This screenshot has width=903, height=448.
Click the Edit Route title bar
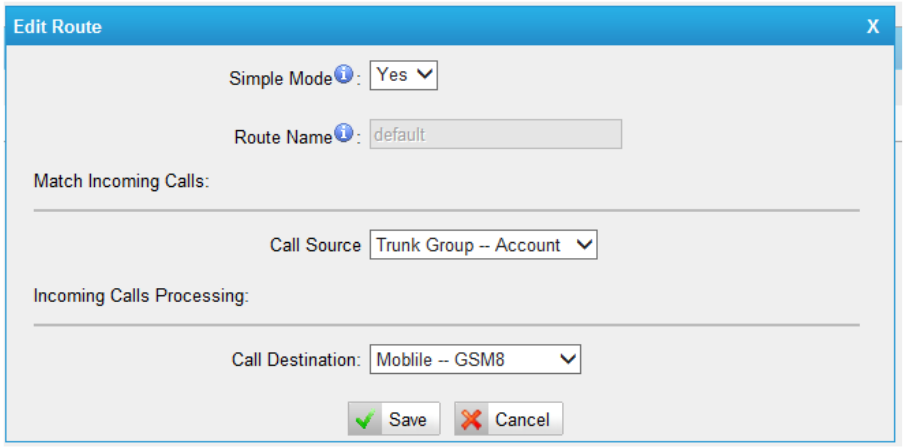[400, 27]
